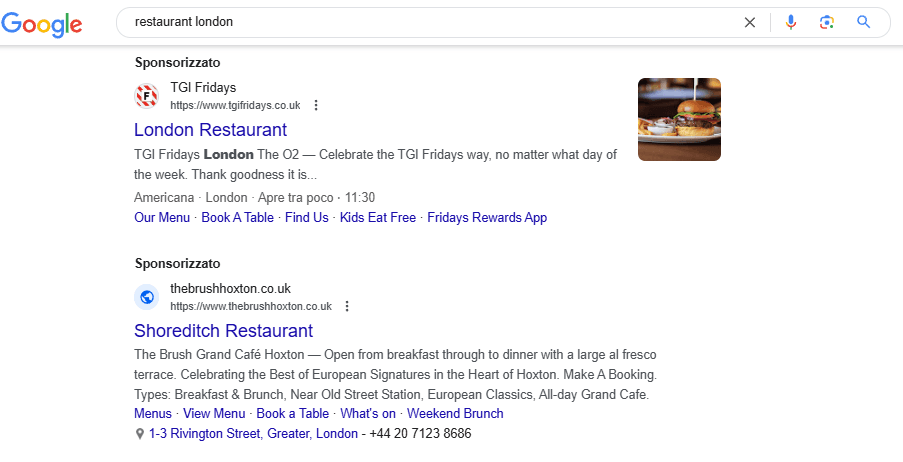Open the London Restaurant result title
Image resolution: width=903 pixels, height=462 pixels.
click(x=210, y=130)
